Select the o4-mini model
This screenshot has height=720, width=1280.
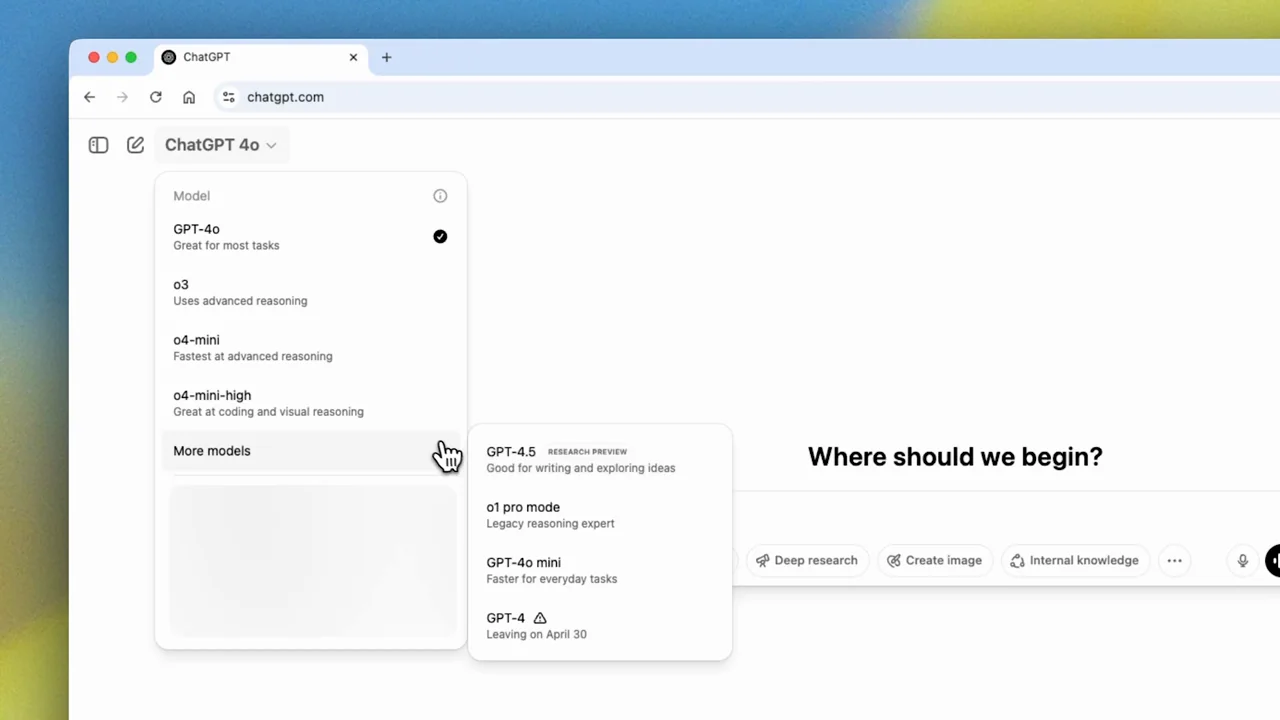[x=310, y=347]
